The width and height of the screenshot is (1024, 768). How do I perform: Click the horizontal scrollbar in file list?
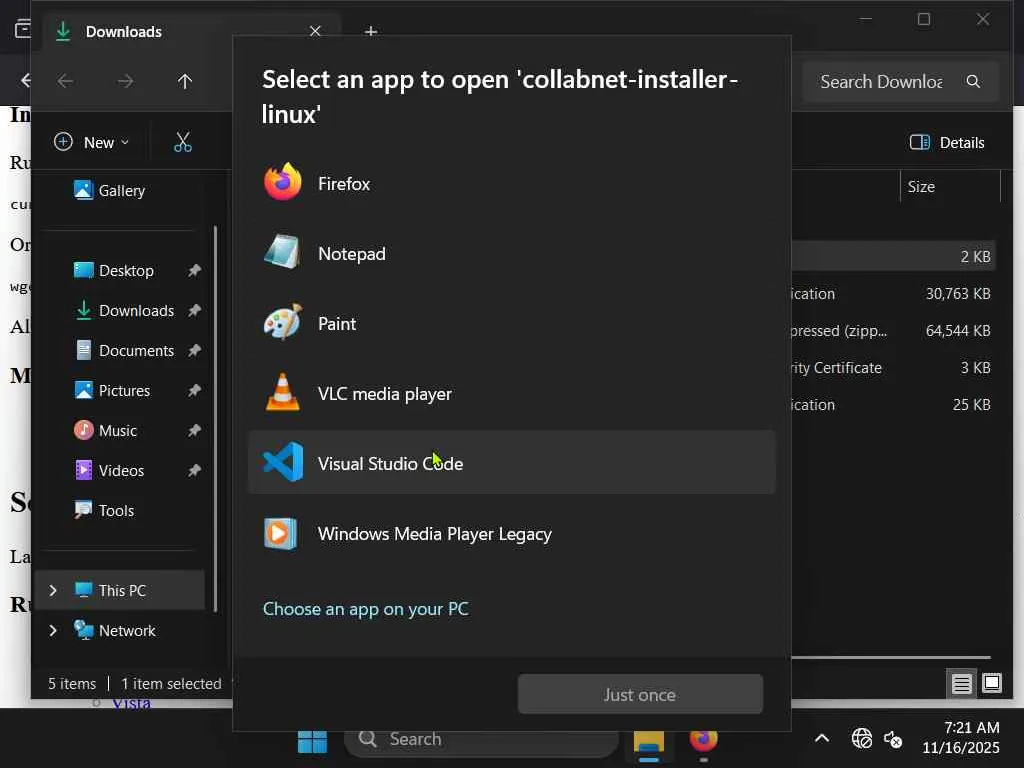pos(891,657)
